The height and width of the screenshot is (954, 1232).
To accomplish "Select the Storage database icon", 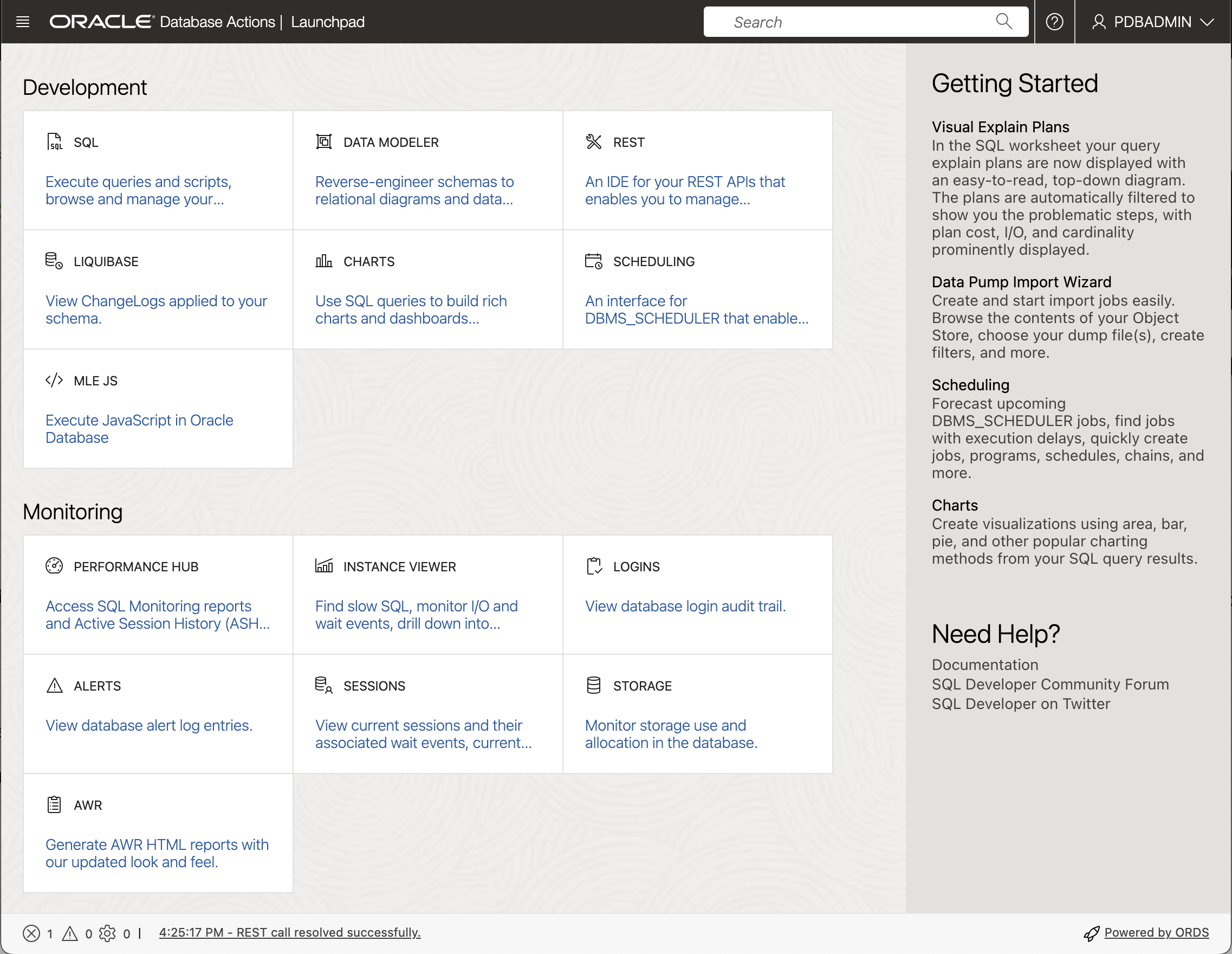I will point(593,685).
